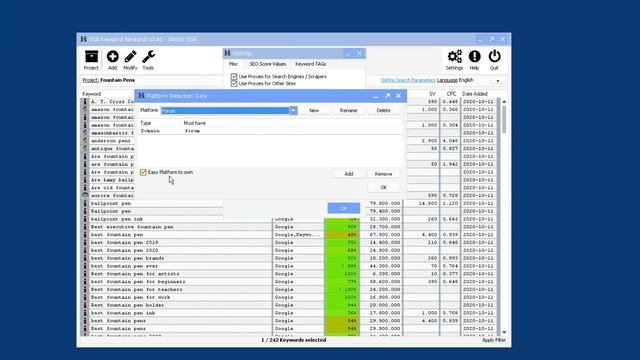Screen dimensions: 640x360
Task: Select keyword row 'Best executive fountain pen'
Action: coord(289,227)
